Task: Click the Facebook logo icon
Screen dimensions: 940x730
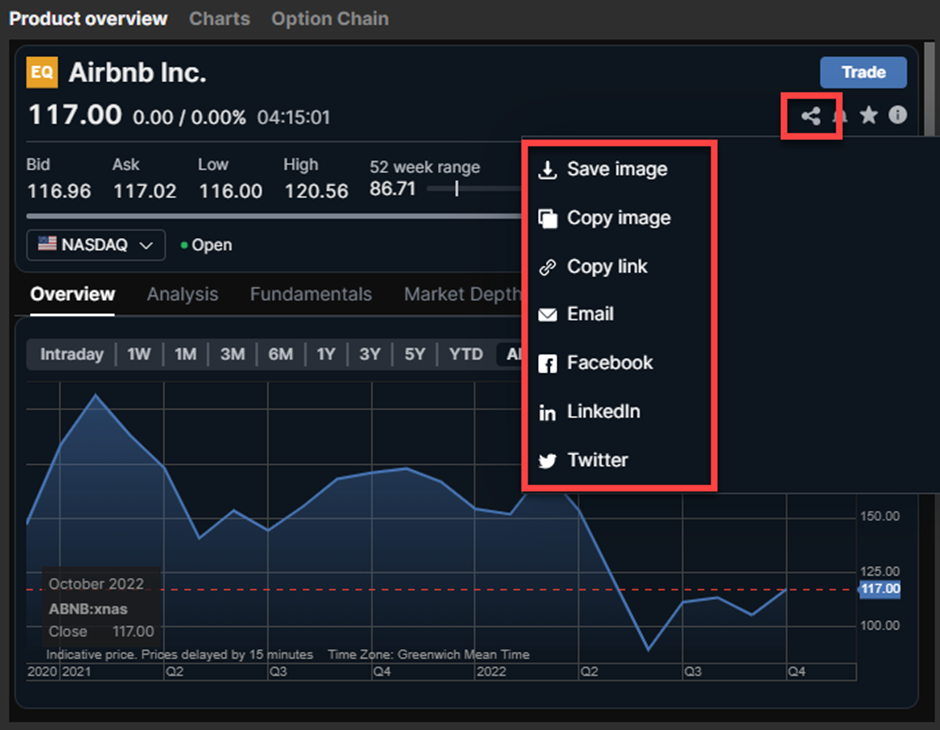Action: pos(547,364)
